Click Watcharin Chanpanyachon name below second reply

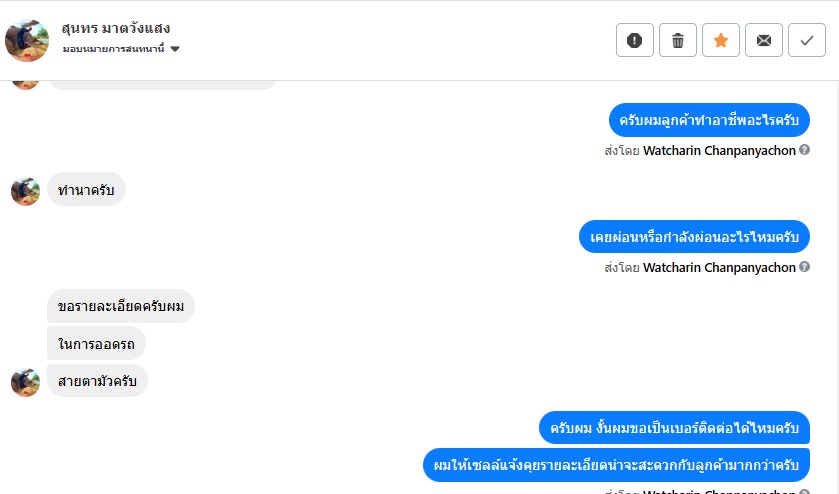719,267
